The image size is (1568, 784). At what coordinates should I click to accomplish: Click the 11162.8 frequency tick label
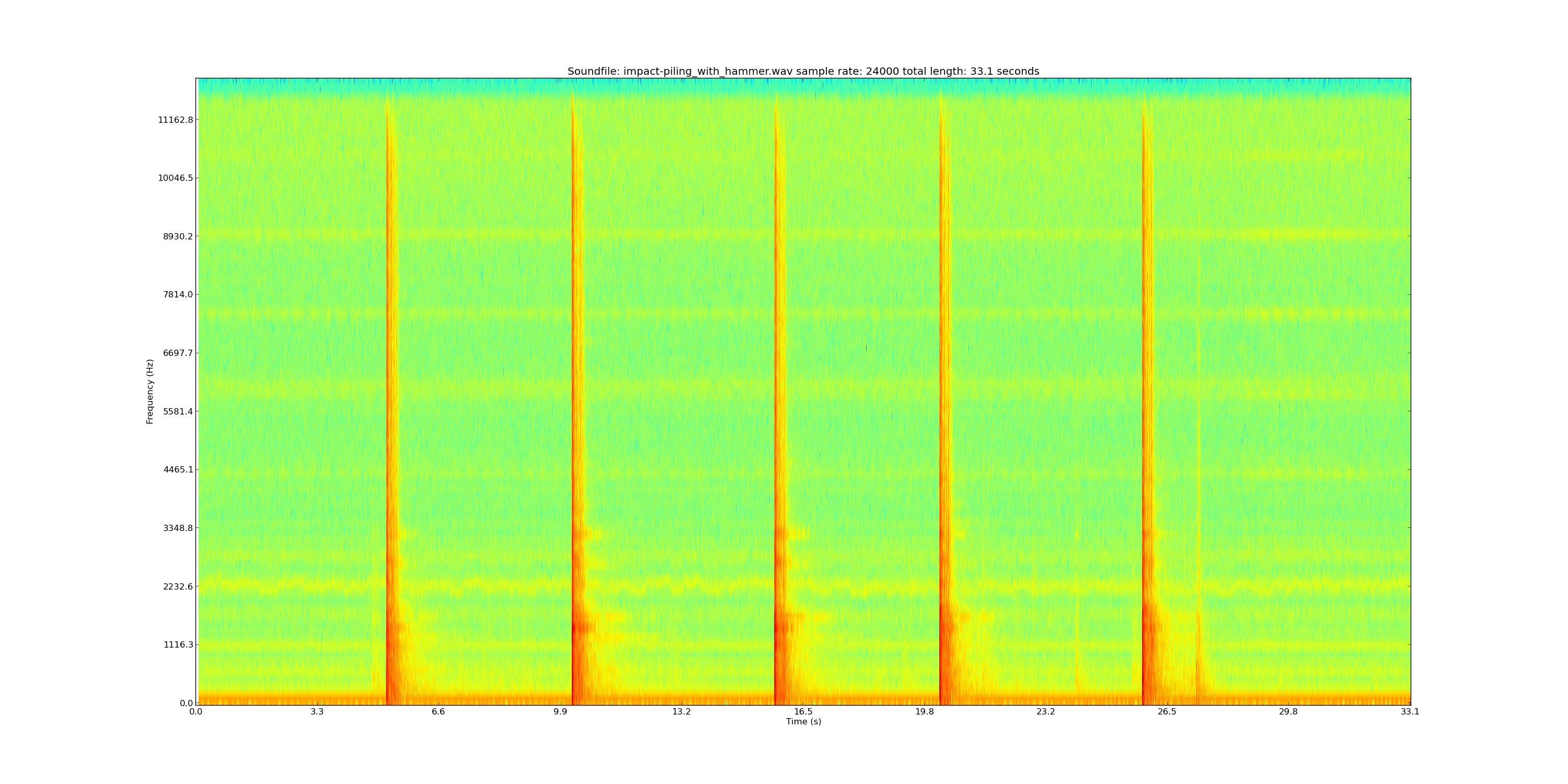point(175,120)
